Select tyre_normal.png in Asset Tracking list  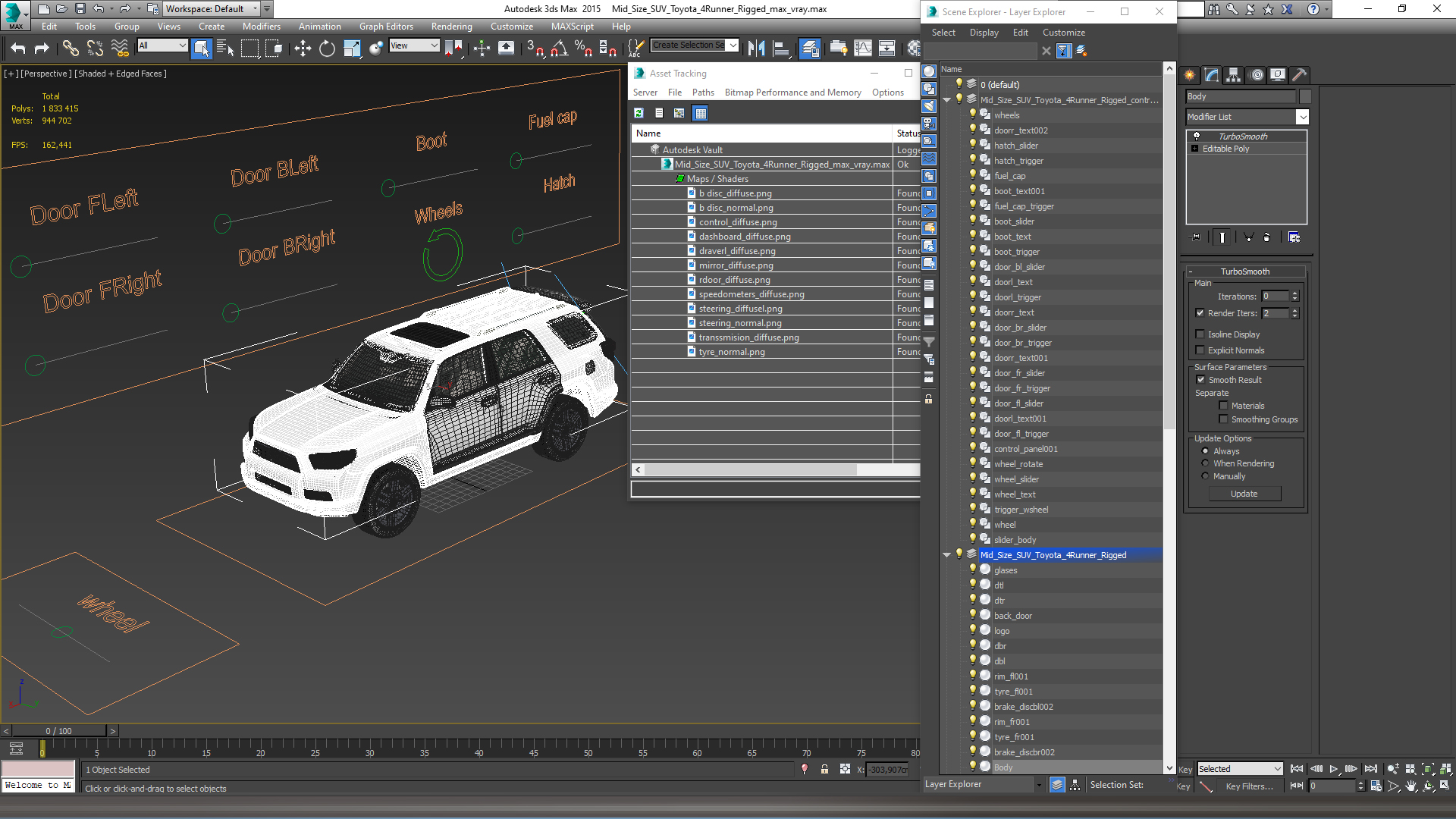click(x=731, y=352)
